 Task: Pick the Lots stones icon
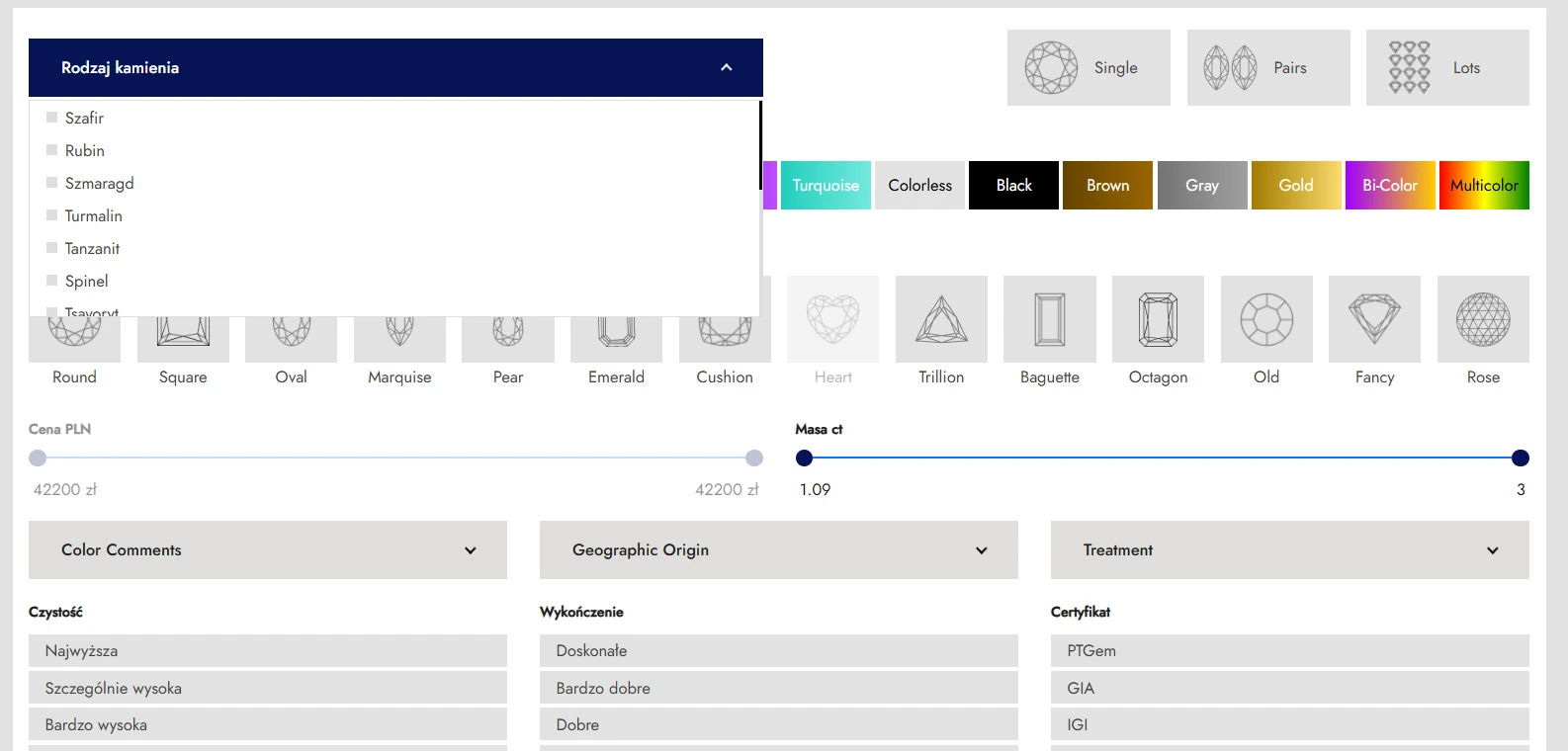coord(1447,67)
